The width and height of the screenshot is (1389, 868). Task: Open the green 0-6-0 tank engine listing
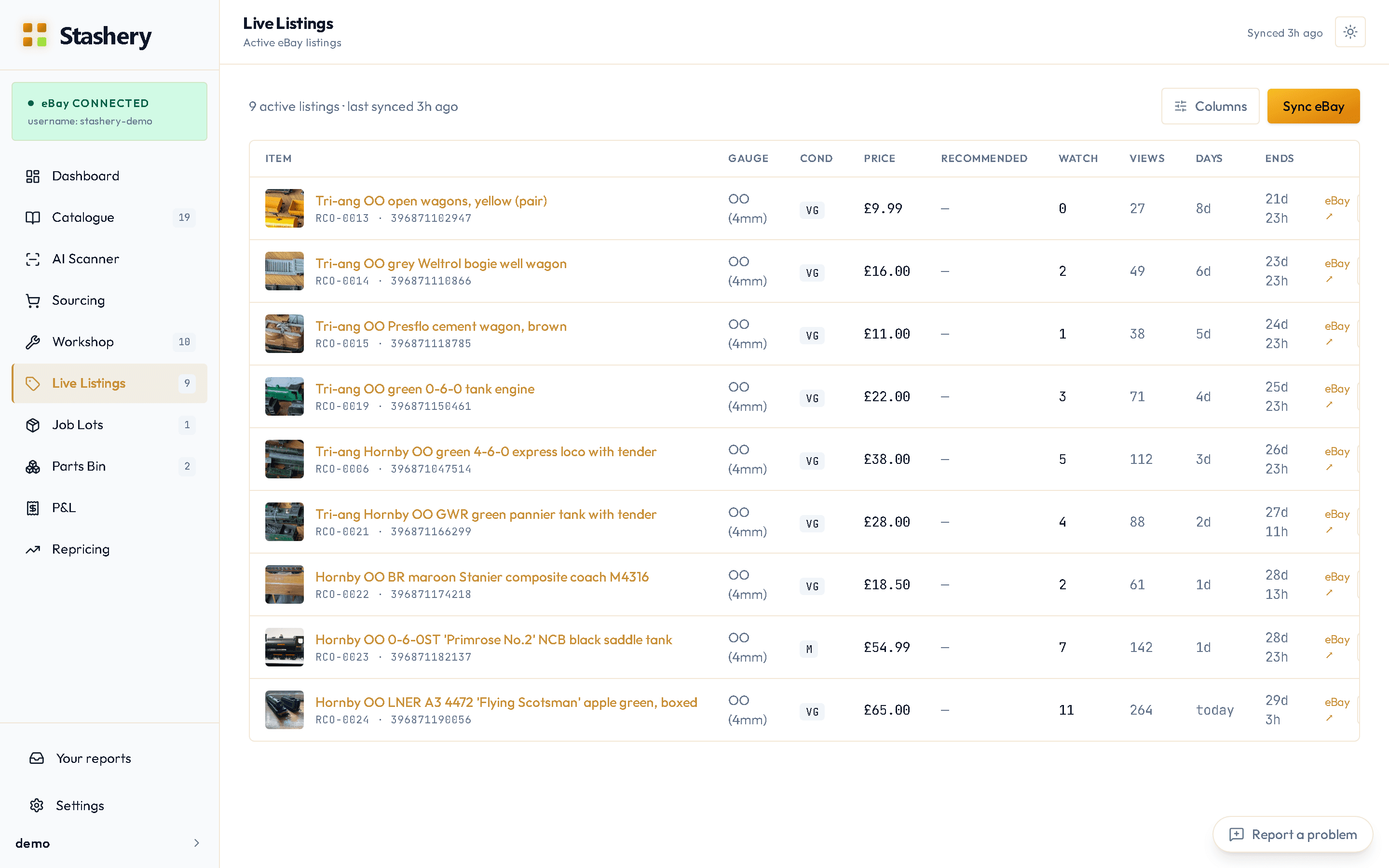[425, 389]
